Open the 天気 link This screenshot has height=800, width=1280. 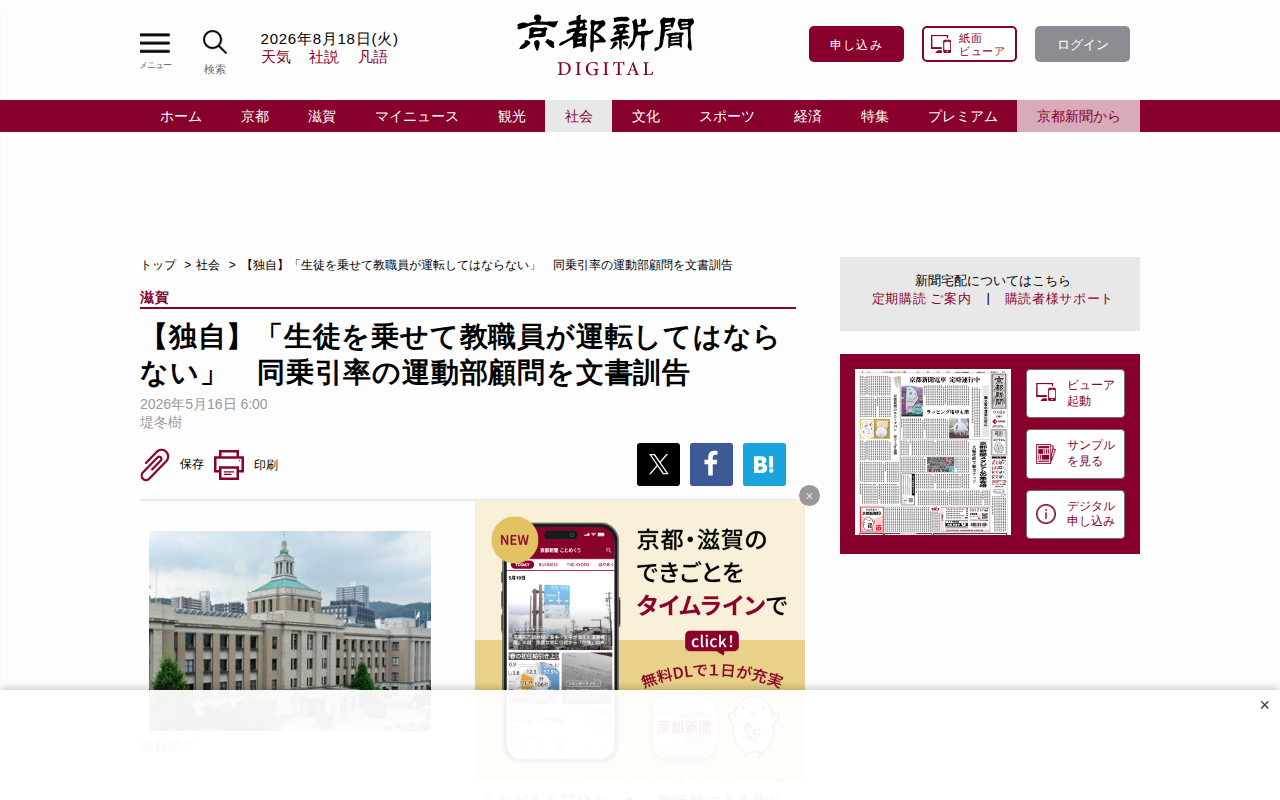276,57
